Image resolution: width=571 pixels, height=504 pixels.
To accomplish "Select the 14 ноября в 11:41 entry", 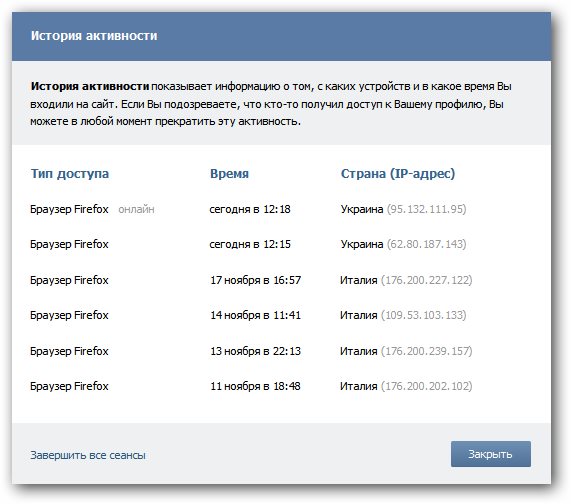I will [x=256, y=315].
